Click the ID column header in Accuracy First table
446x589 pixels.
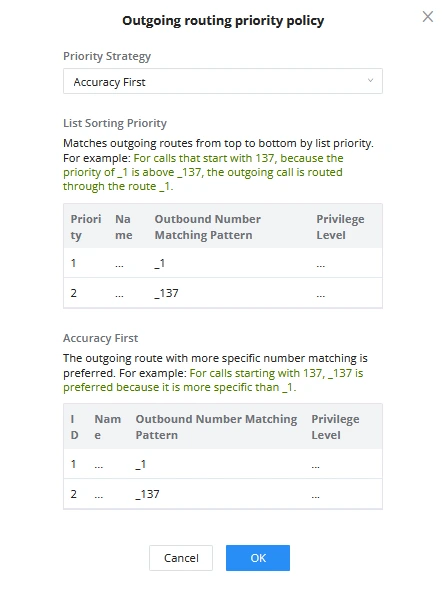[74, 427]
